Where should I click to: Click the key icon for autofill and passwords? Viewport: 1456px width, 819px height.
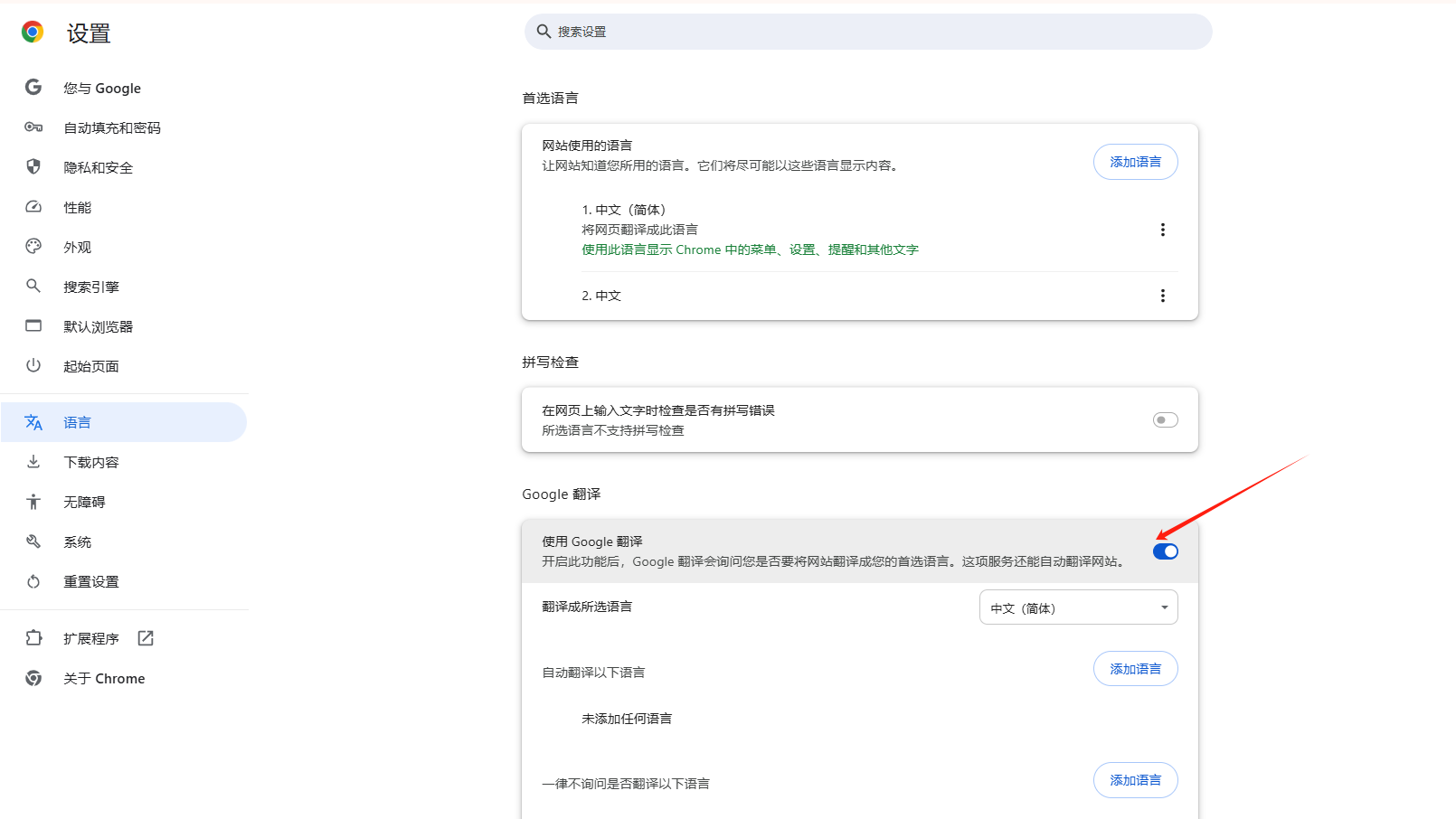coord(33,127)
